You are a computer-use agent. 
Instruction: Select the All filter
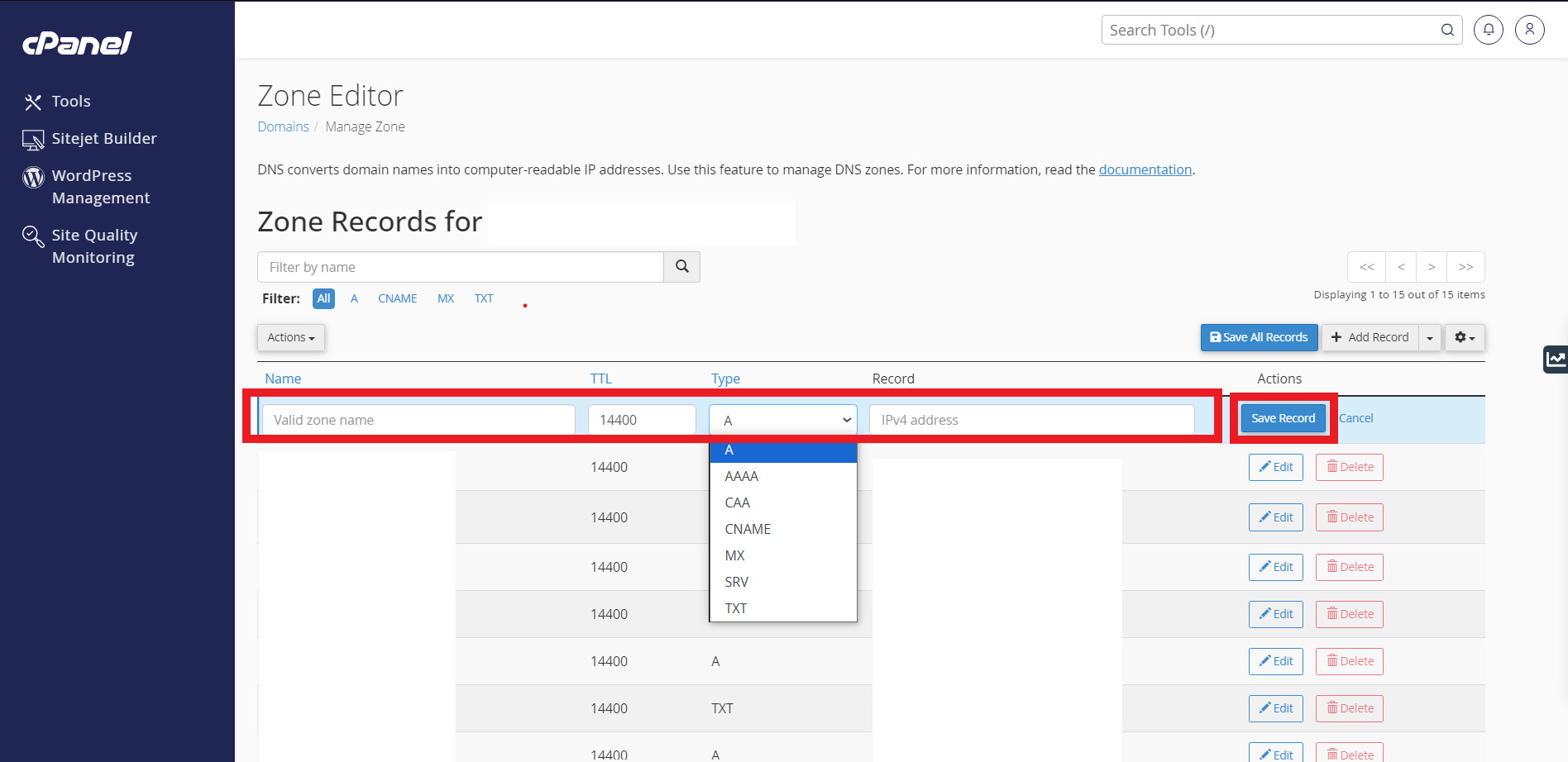click(323, 298)
